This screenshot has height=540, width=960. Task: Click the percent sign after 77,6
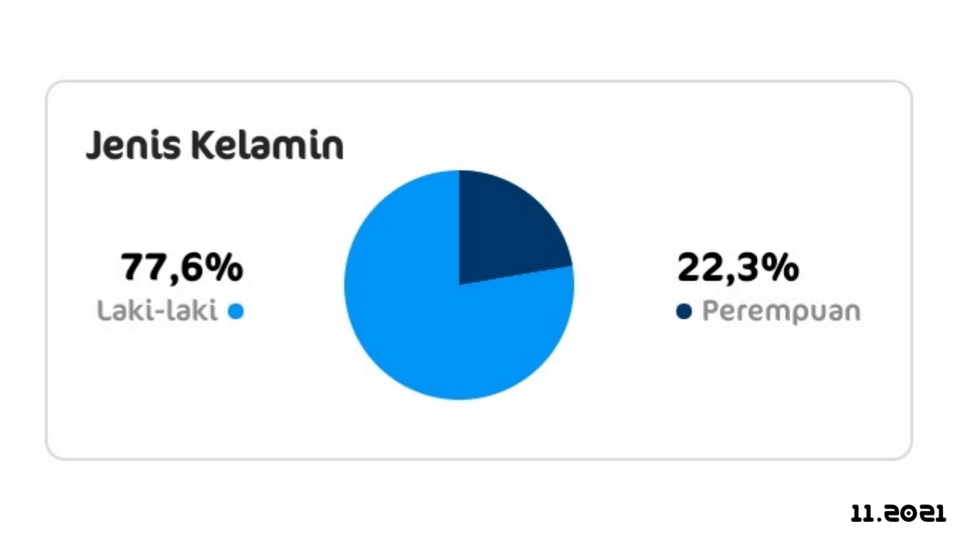coord(224,268)
